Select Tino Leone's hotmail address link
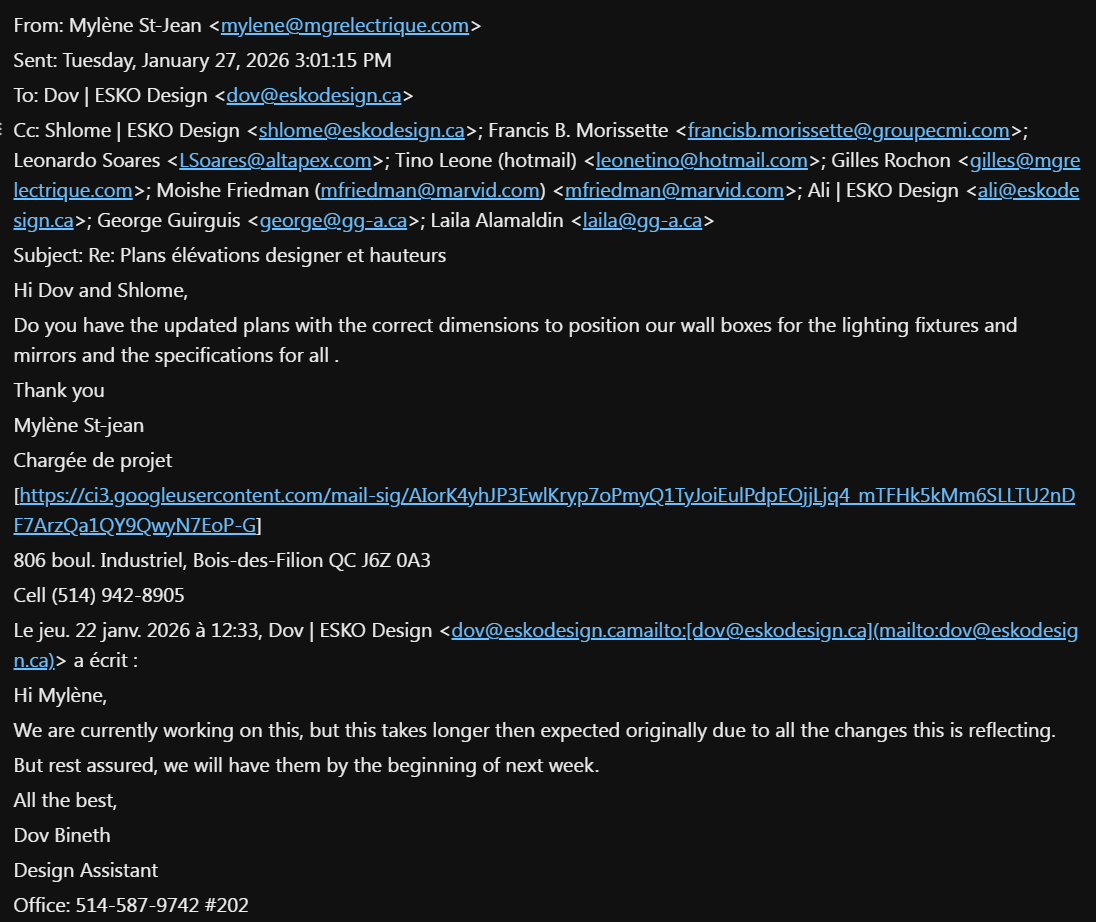Image resolution: width=1096 pixels, height=922 pixels. tap(701, 160)
